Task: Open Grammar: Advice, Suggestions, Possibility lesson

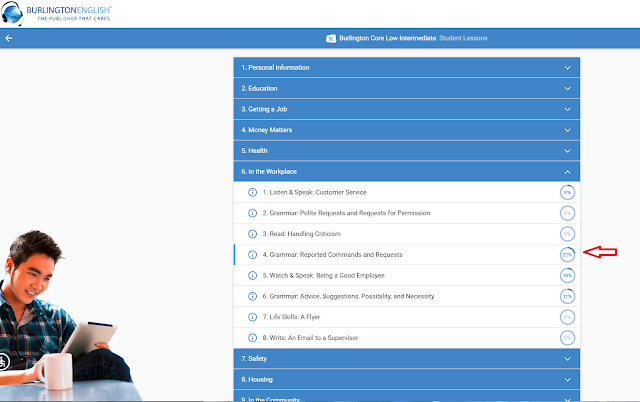Action: [407, 296]
